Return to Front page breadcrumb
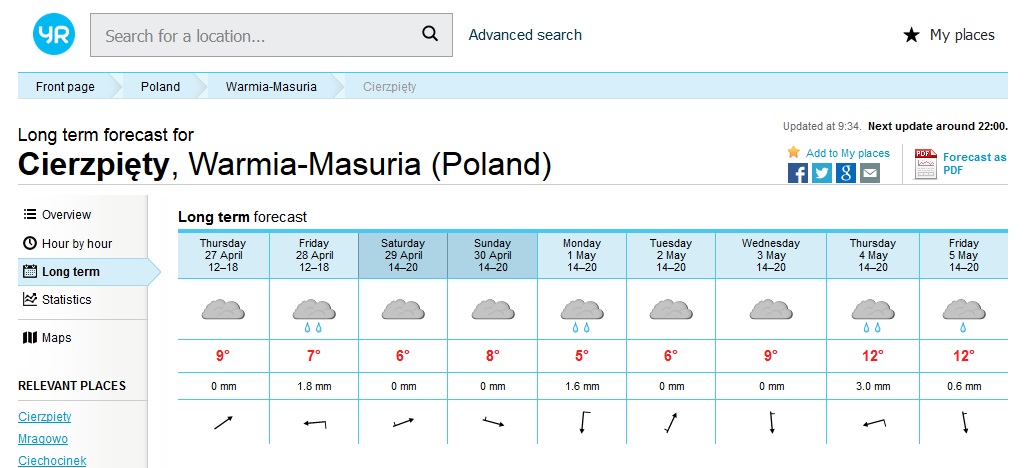 point(65,87)
